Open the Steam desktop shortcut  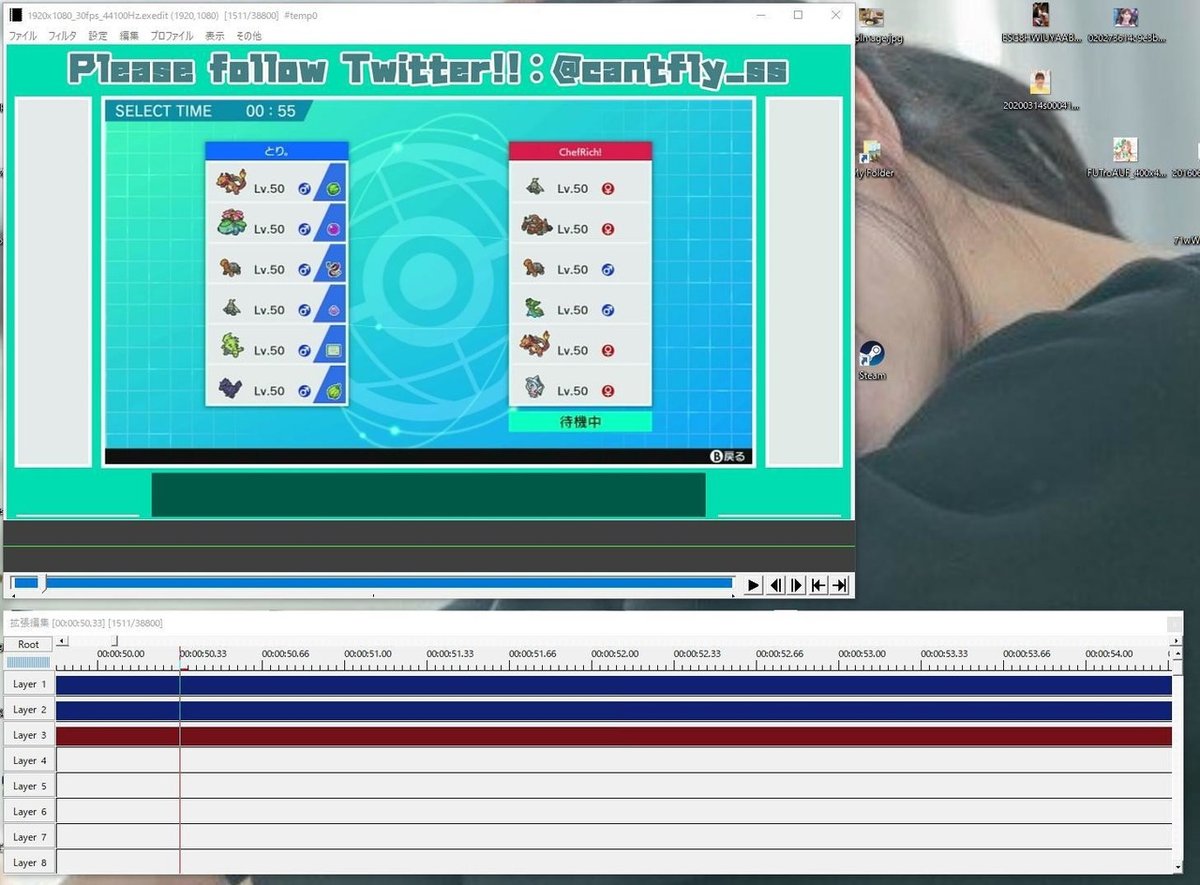[872, 360]
